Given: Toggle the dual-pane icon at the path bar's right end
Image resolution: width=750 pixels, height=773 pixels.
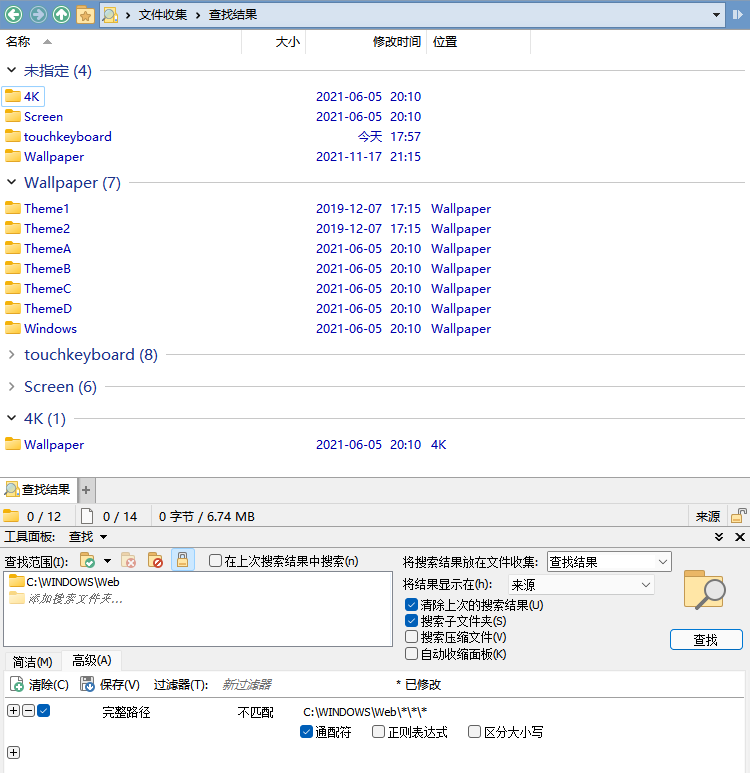Looking at the screenshot, I should [737, 15].
